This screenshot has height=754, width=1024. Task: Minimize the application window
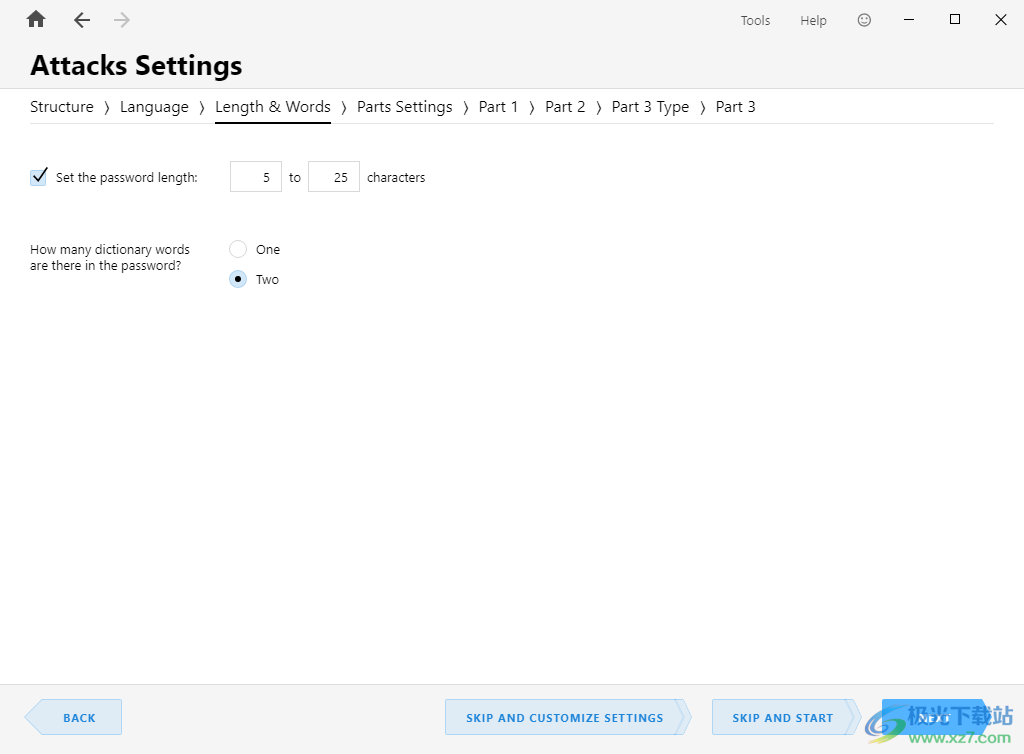(x=908, y=20)
